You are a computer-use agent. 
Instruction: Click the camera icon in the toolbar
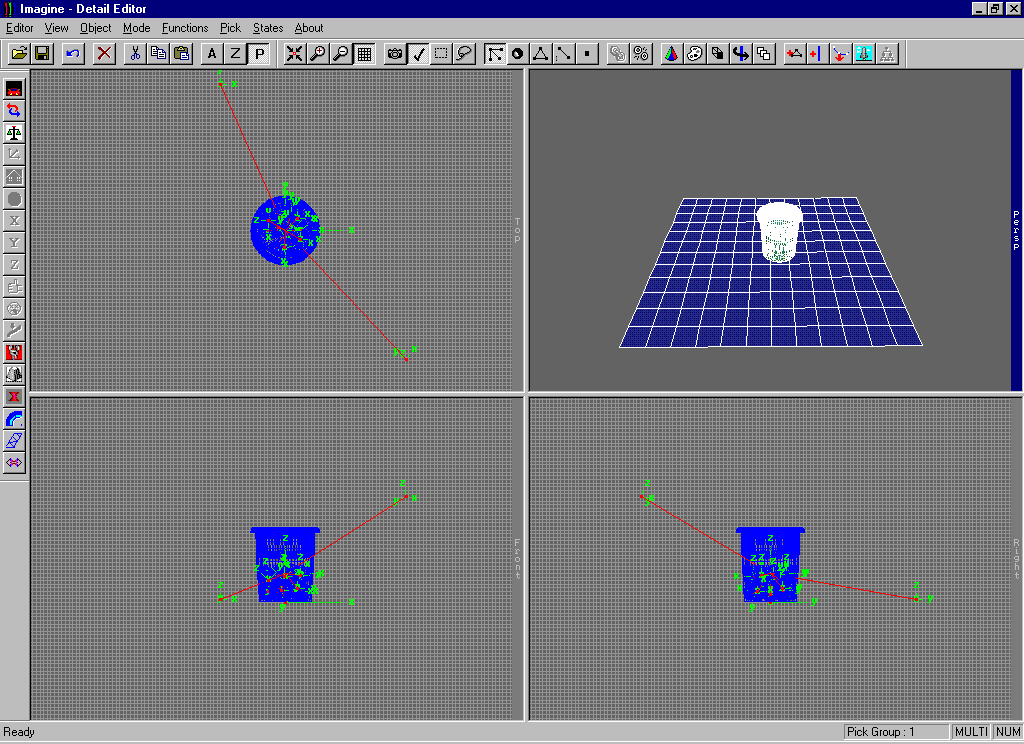pyautogui.click(x=395, y=54)
